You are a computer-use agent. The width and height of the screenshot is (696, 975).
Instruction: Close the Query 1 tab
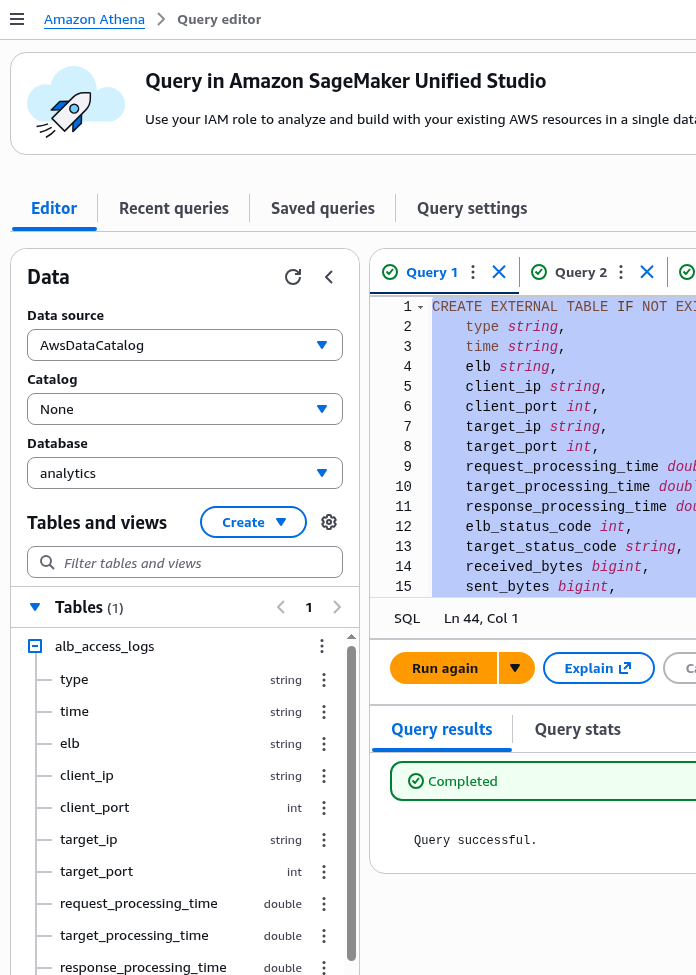tap(499, 272)
